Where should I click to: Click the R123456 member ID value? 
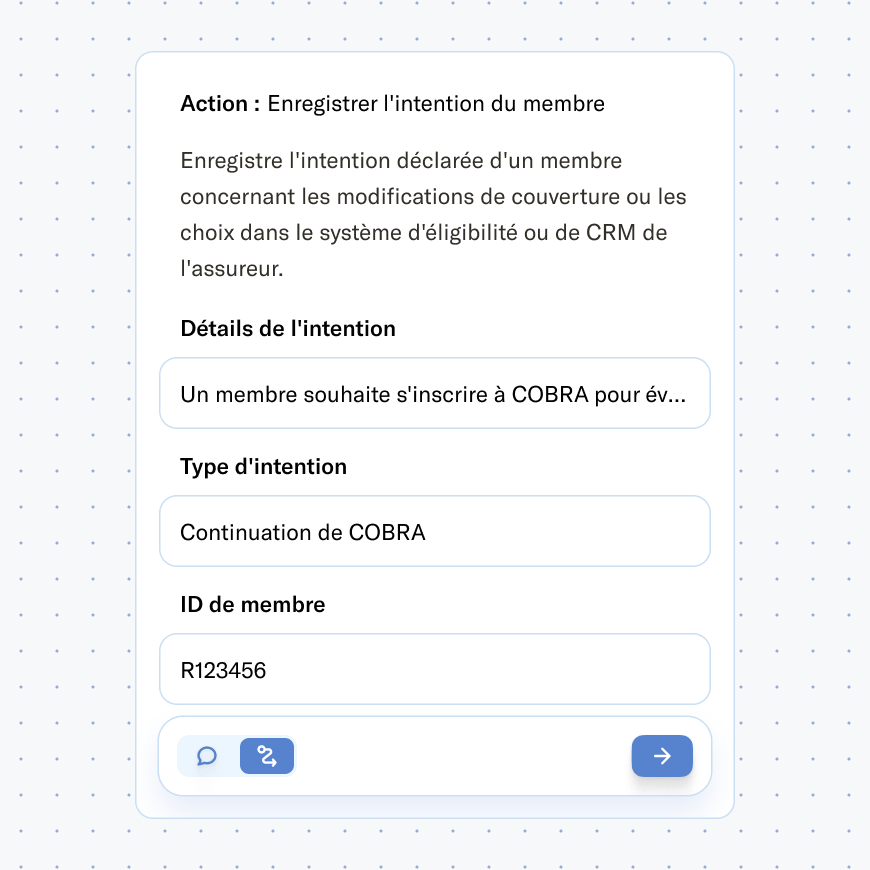[223, 670]
